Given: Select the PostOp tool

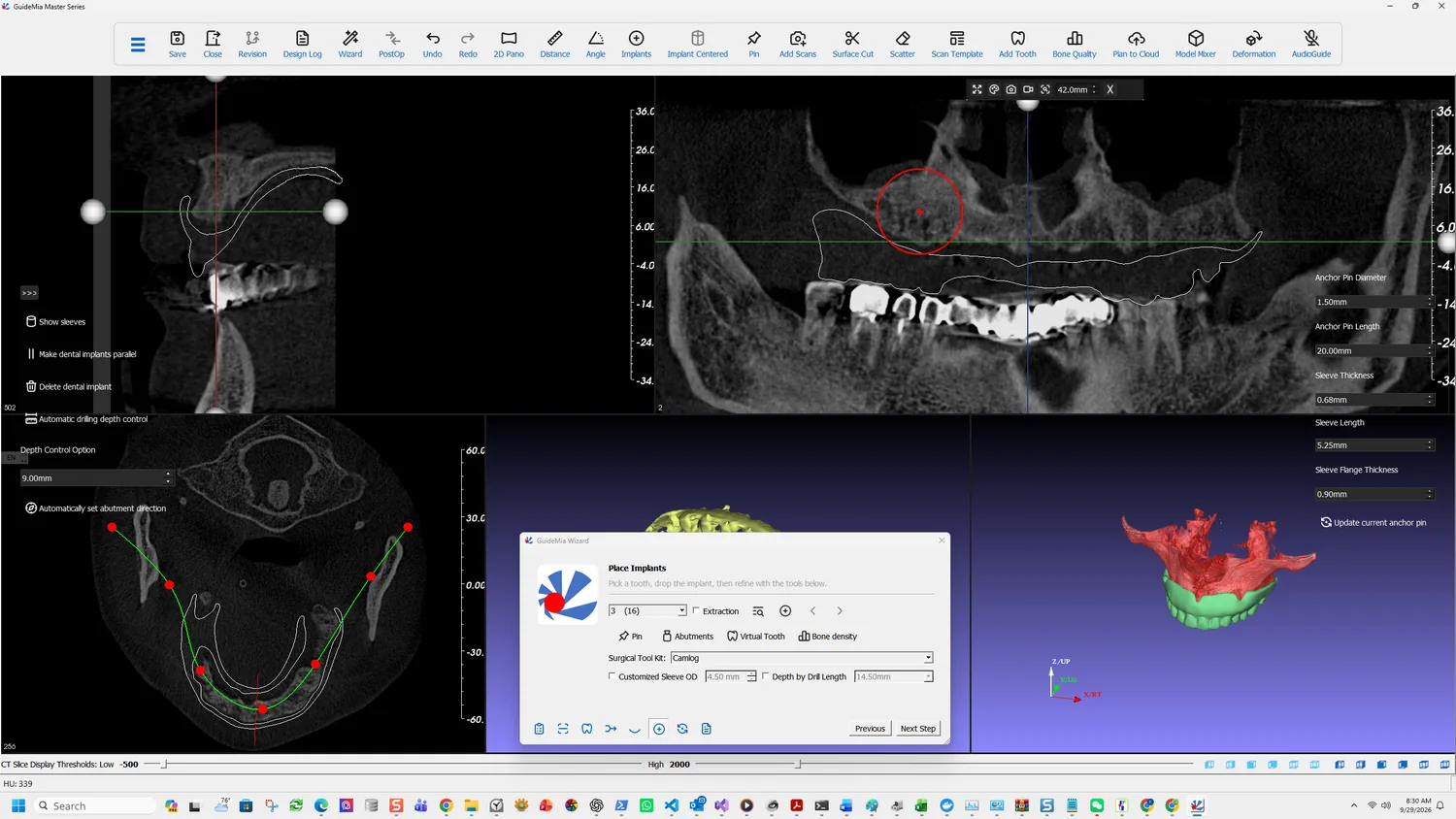Looking at the screenshot, I should coord(391,44).
